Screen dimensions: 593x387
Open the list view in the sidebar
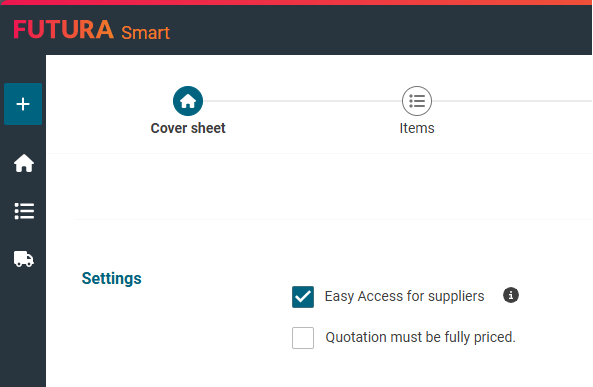[x=24, y=211]
